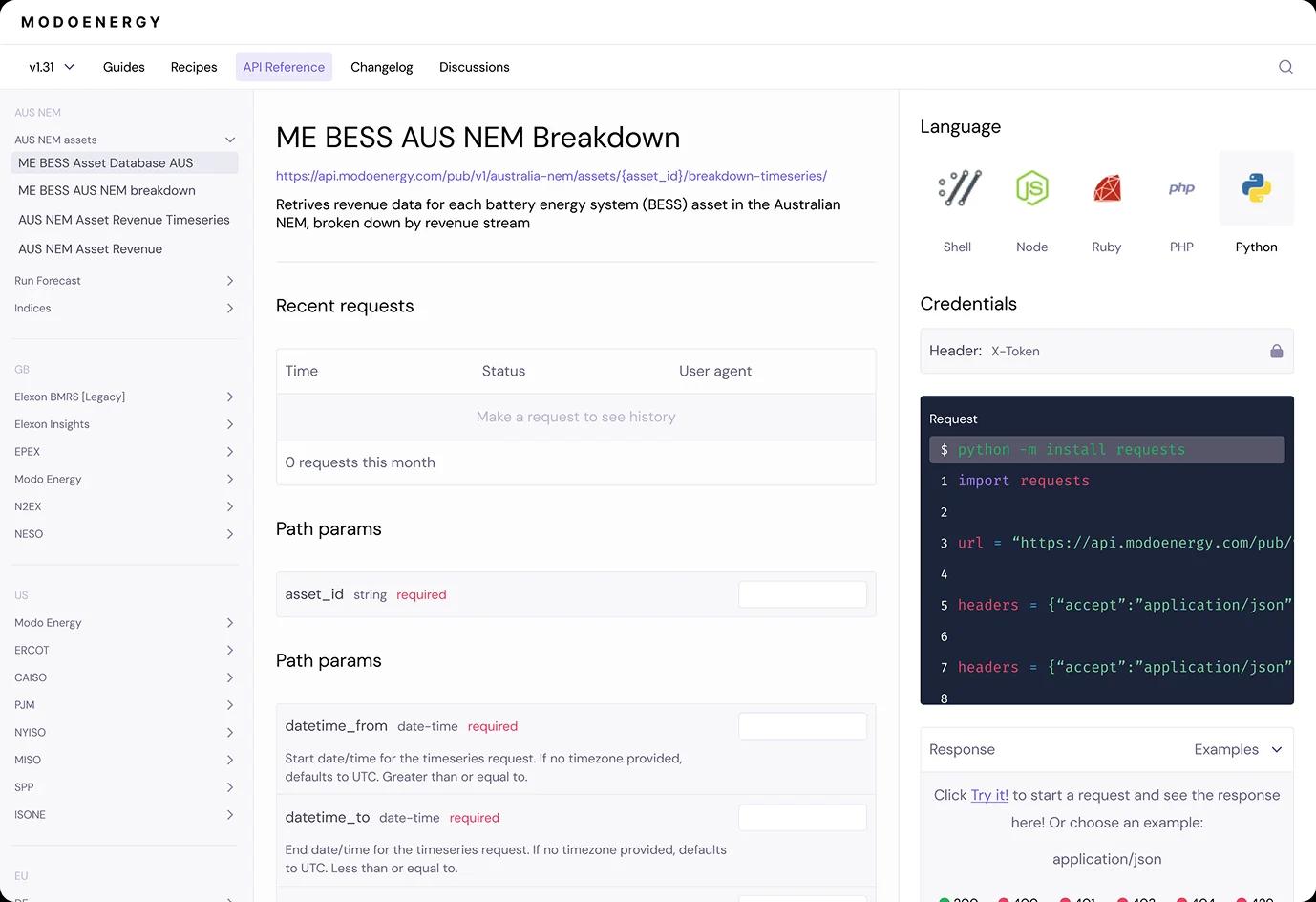Select the Python language icon

[1256, 189]
